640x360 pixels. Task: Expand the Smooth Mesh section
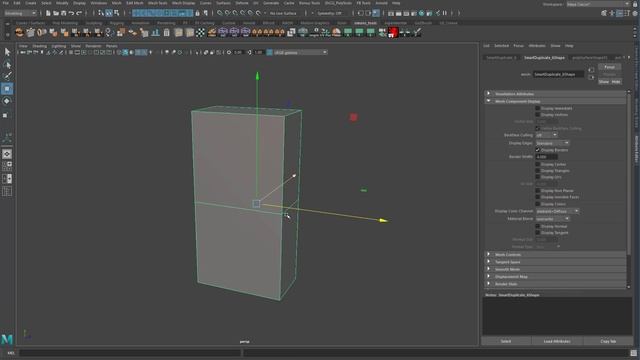555,269
